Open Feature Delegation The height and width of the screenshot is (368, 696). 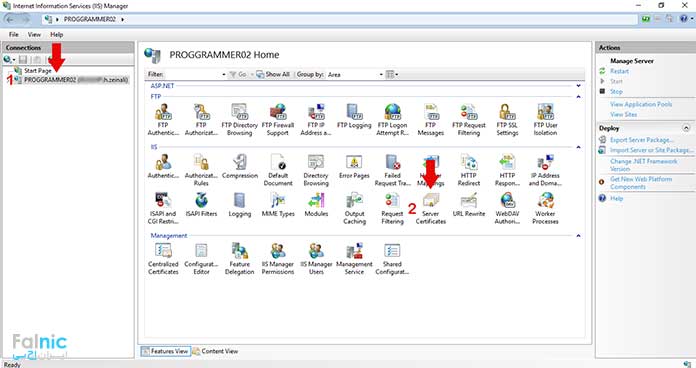point(239,258)
